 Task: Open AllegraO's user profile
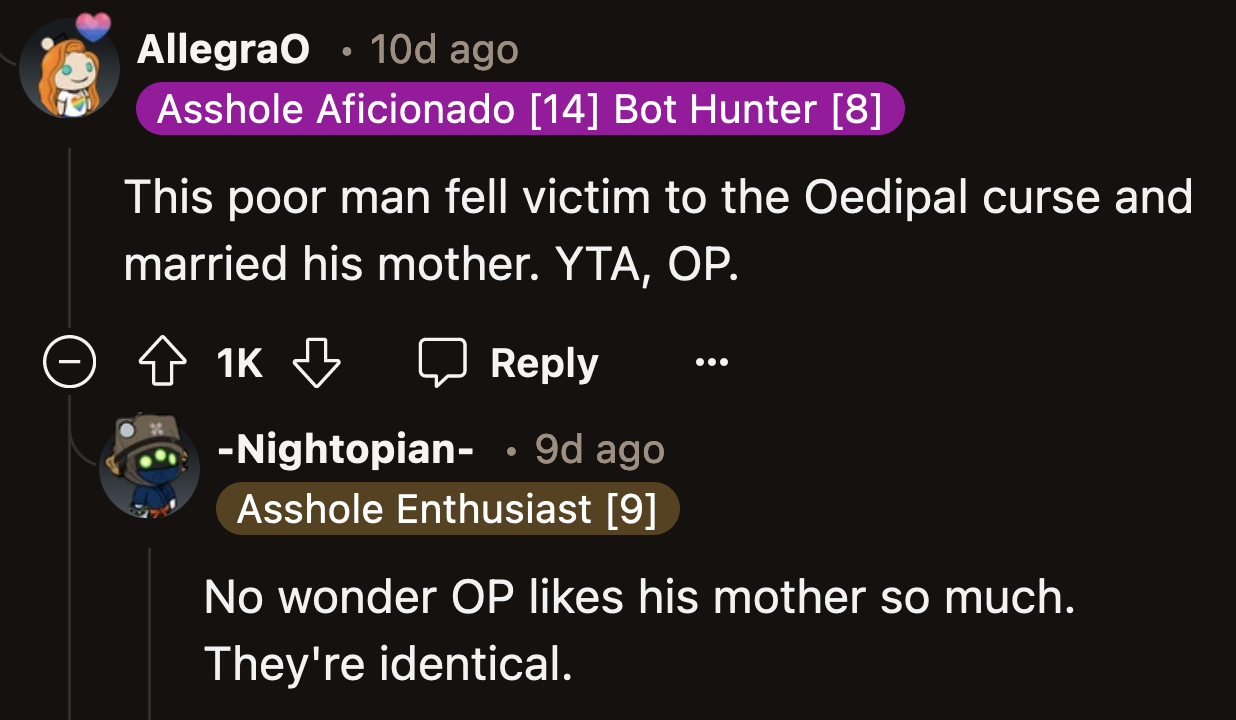point(224,48)
